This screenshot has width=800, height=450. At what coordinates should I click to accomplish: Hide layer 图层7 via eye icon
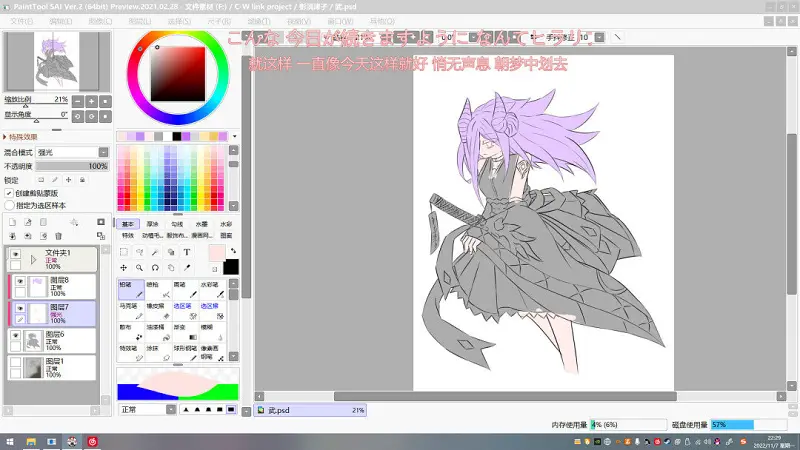click(x=20, y=308)
